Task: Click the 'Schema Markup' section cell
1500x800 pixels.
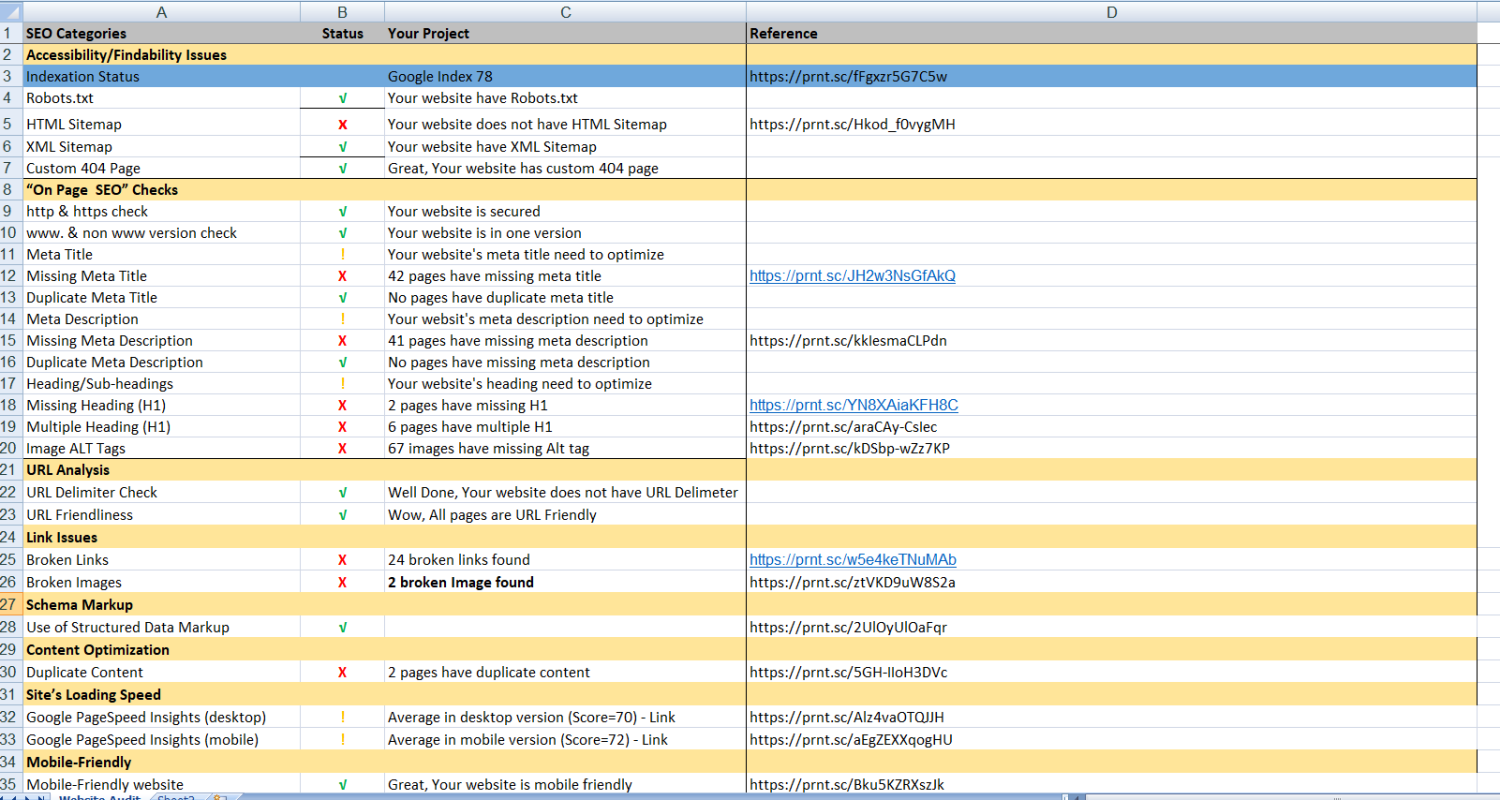Action: point(162,605)
